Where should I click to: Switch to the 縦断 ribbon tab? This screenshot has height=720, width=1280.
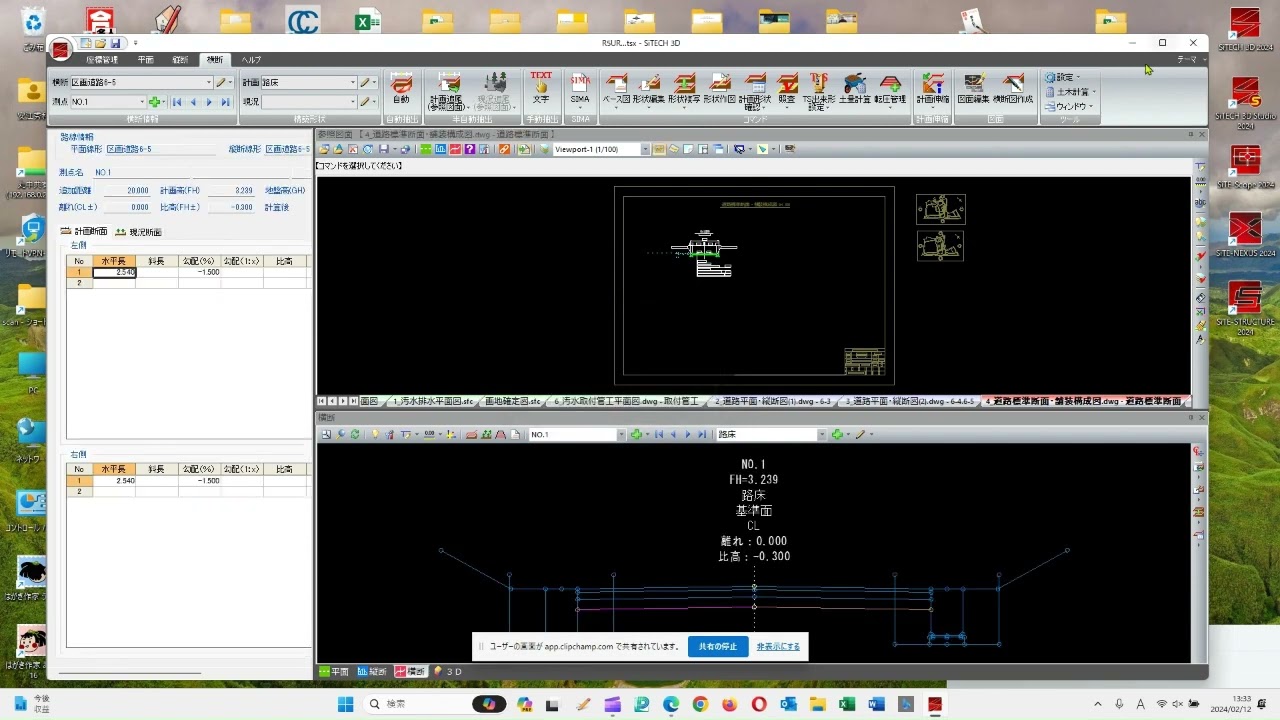click(180, 60)
